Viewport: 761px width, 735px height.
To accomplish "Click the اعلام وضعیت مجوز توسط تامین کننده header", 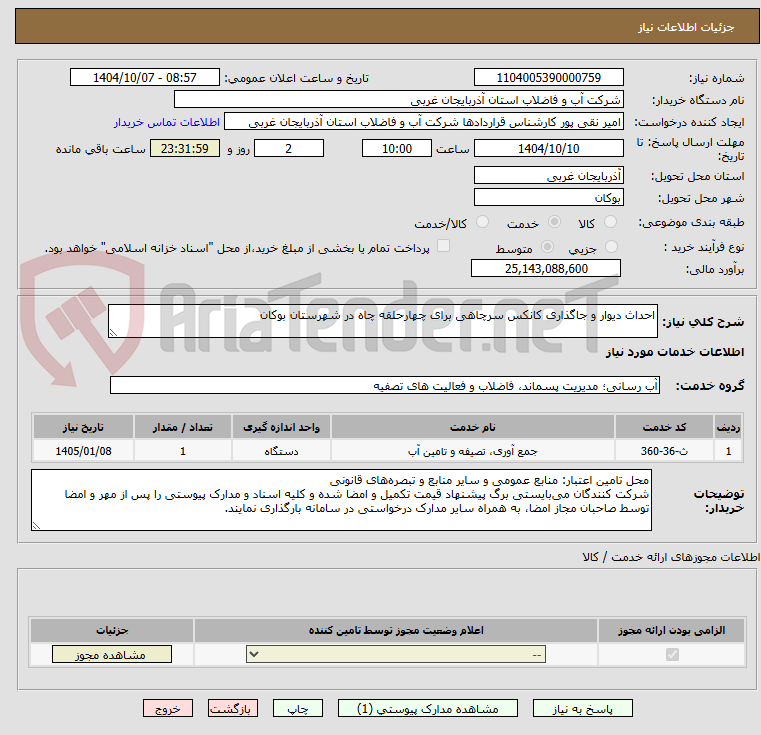I will (396, 630).
